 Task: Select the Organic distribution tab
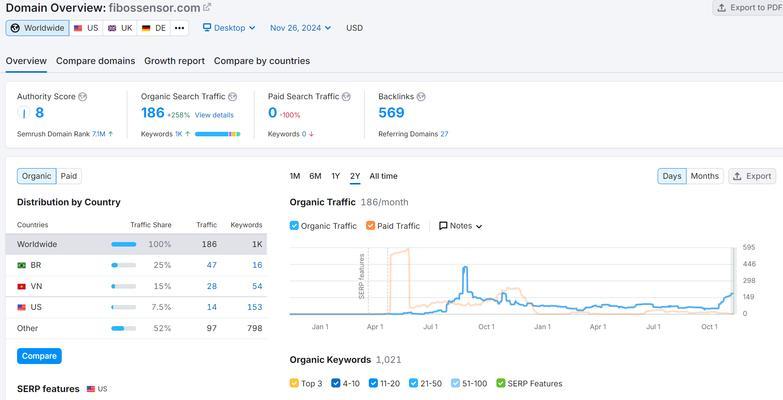point(36,176)
